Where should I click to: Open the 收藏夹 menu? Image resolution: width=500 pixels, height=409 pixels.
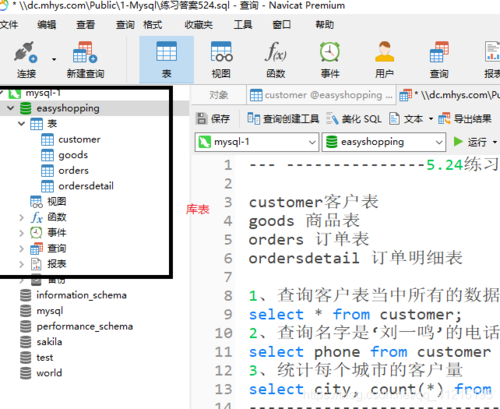pos(199,25)
